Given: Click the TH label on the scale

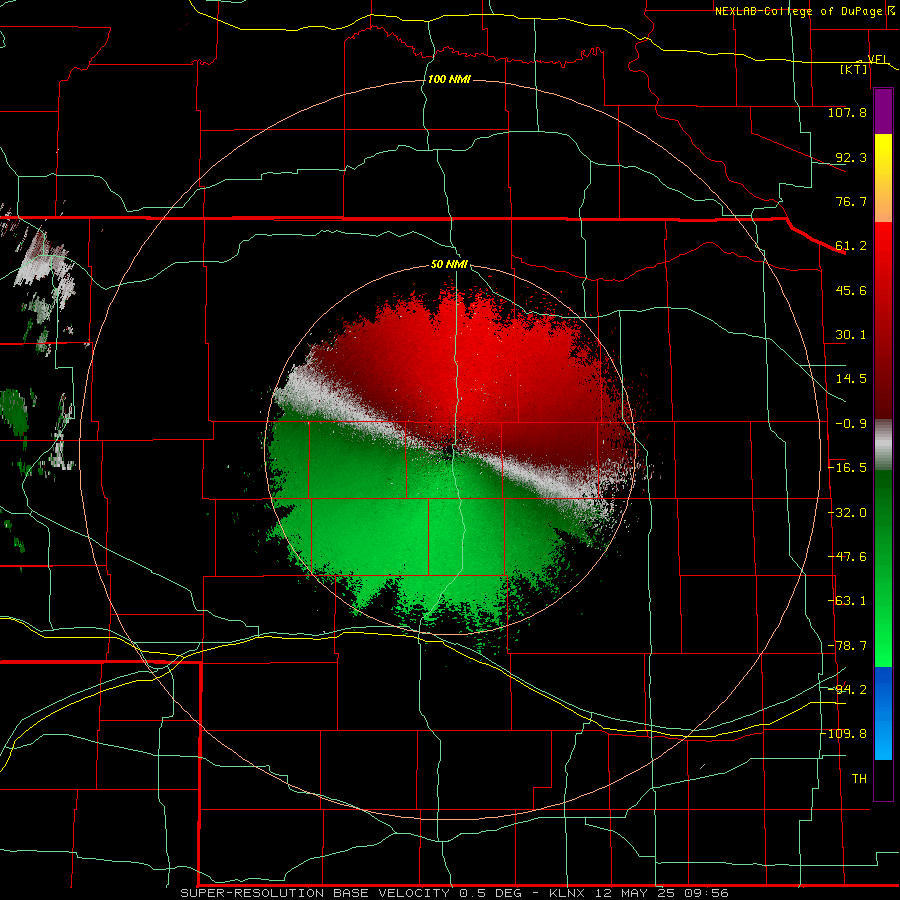Looking at the screenshot, I should tap(859, 779).
